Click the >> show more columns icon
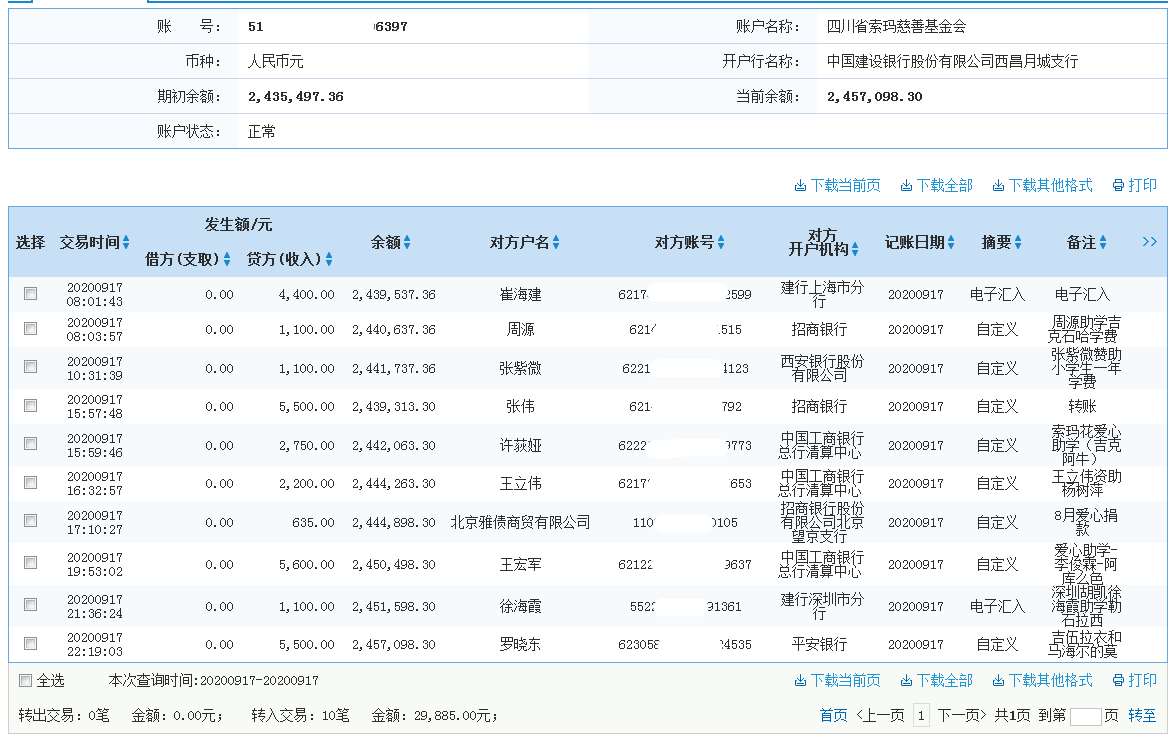 point(1149,242)
